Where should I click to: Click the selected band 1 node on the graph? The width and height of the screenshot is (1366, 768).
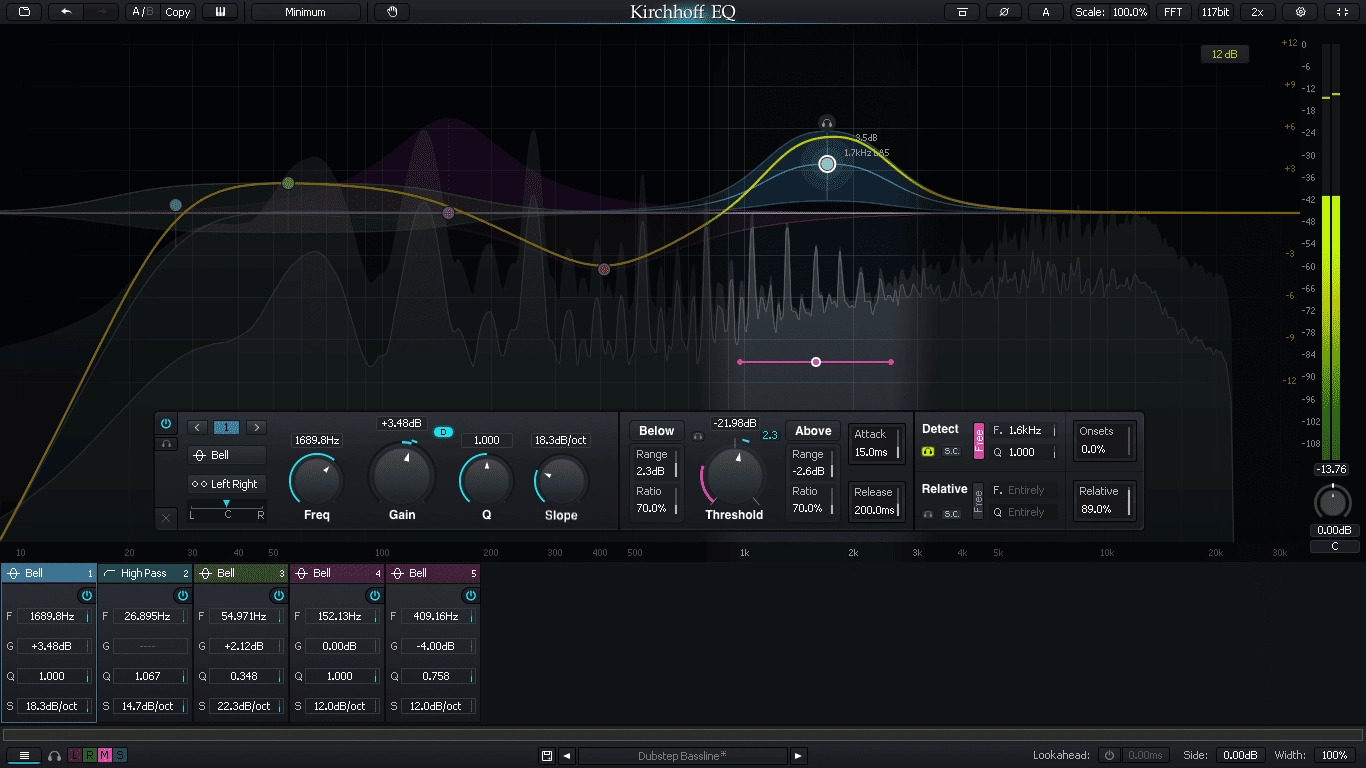point(827,164)
